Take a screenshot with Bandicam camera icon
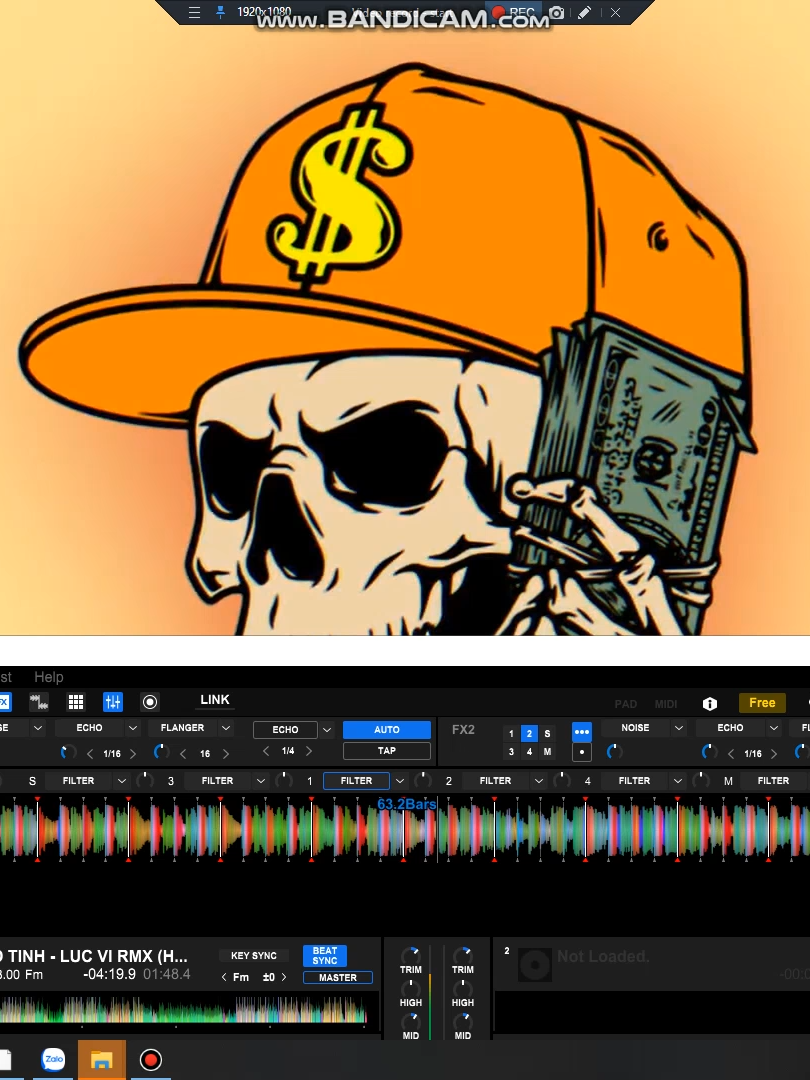 click(557, 12)
